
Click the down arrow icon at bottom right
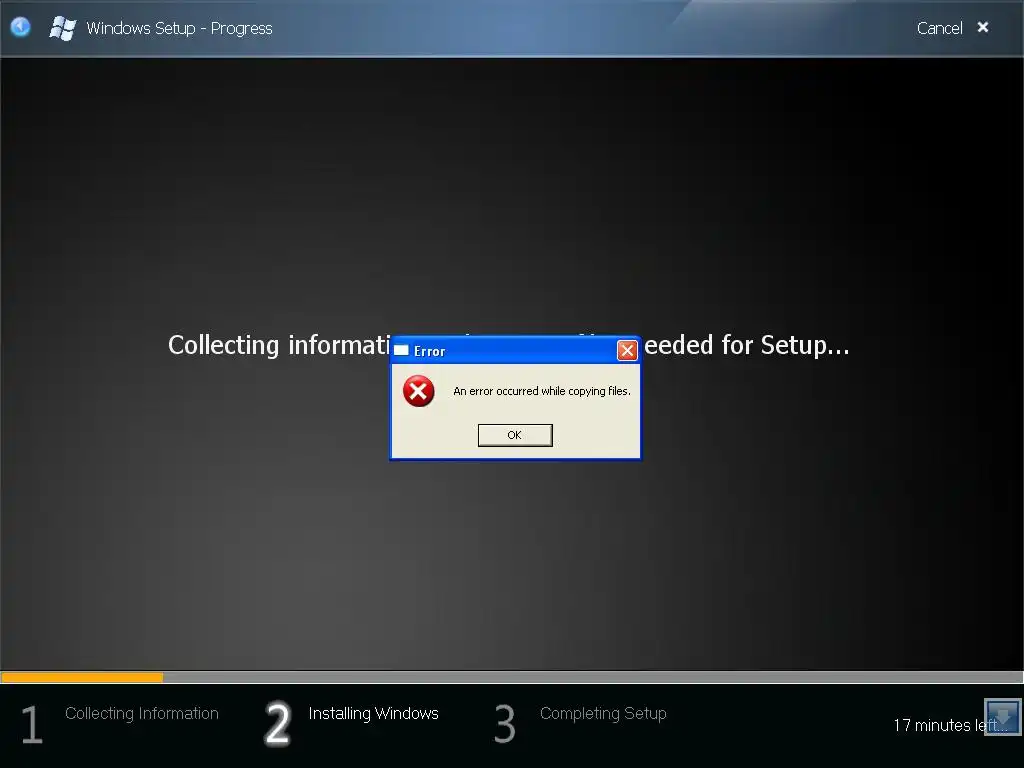pos(1002,716)
